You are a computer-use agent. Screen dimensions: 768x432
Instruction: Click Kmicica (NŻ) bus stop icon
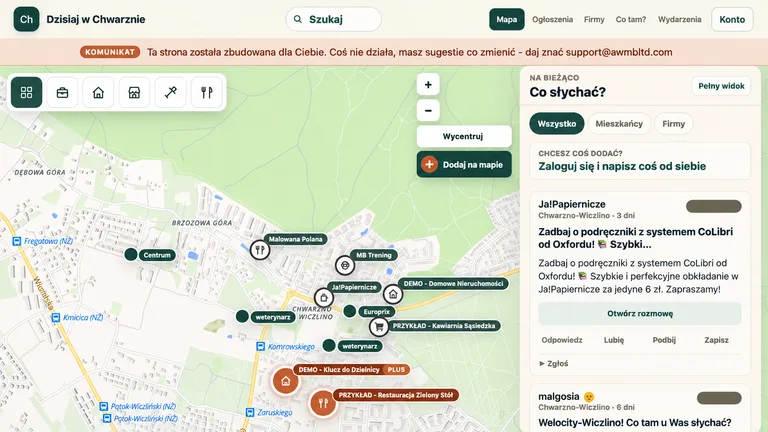coord(56,317)
